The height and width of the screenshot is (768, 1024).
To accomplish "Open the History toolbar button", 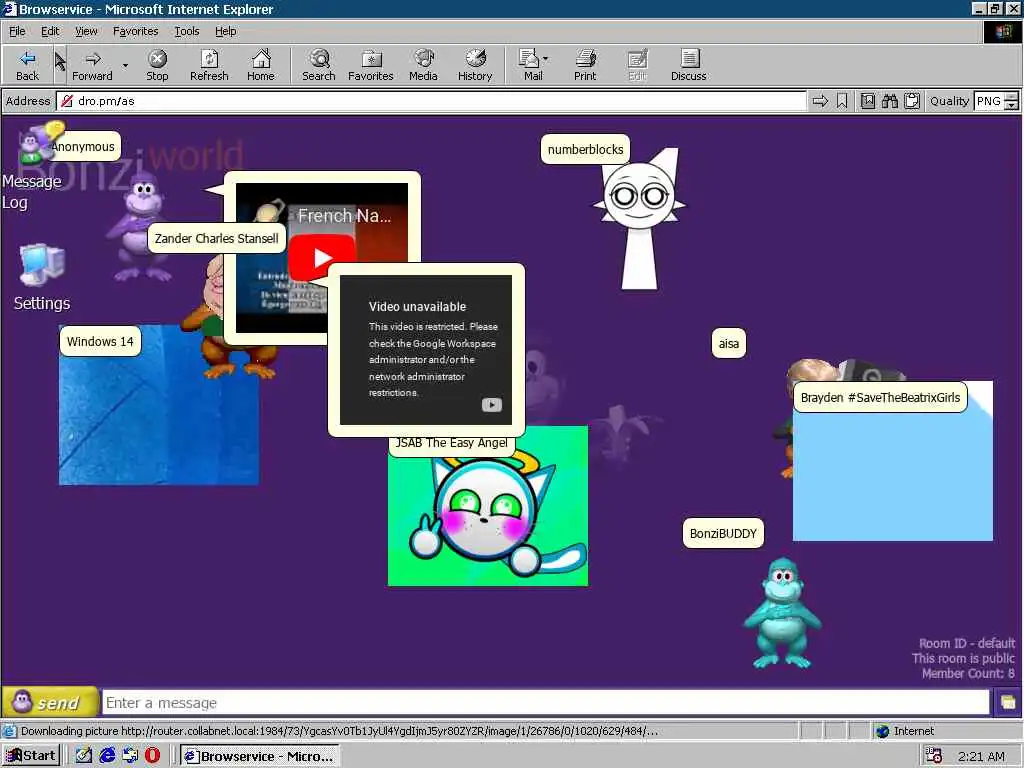I will point(475,65).
